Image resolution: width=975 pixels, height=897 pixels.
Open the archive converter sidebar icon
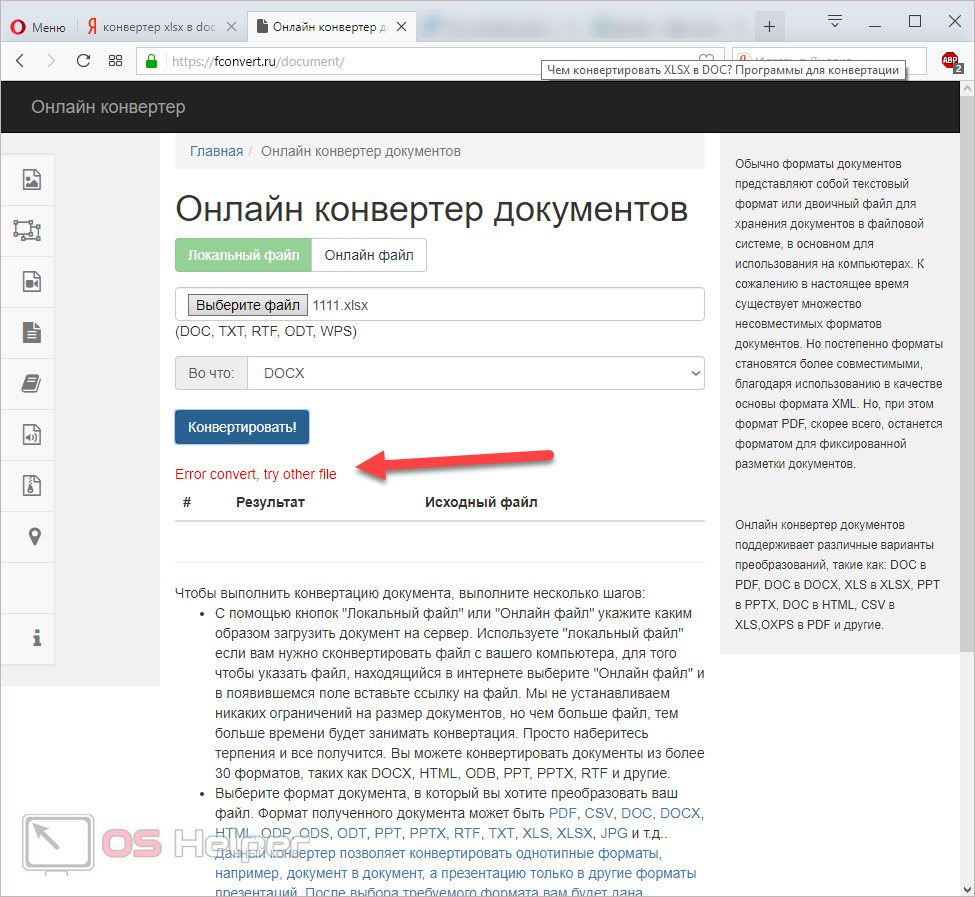pyautogui.click(x=32, y=485)
